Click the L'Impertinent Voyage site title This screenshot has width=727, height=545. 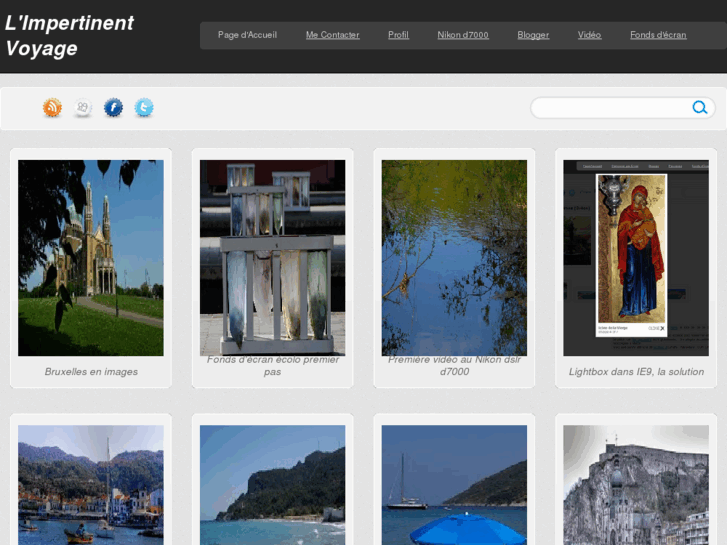(x=70, y=36)
